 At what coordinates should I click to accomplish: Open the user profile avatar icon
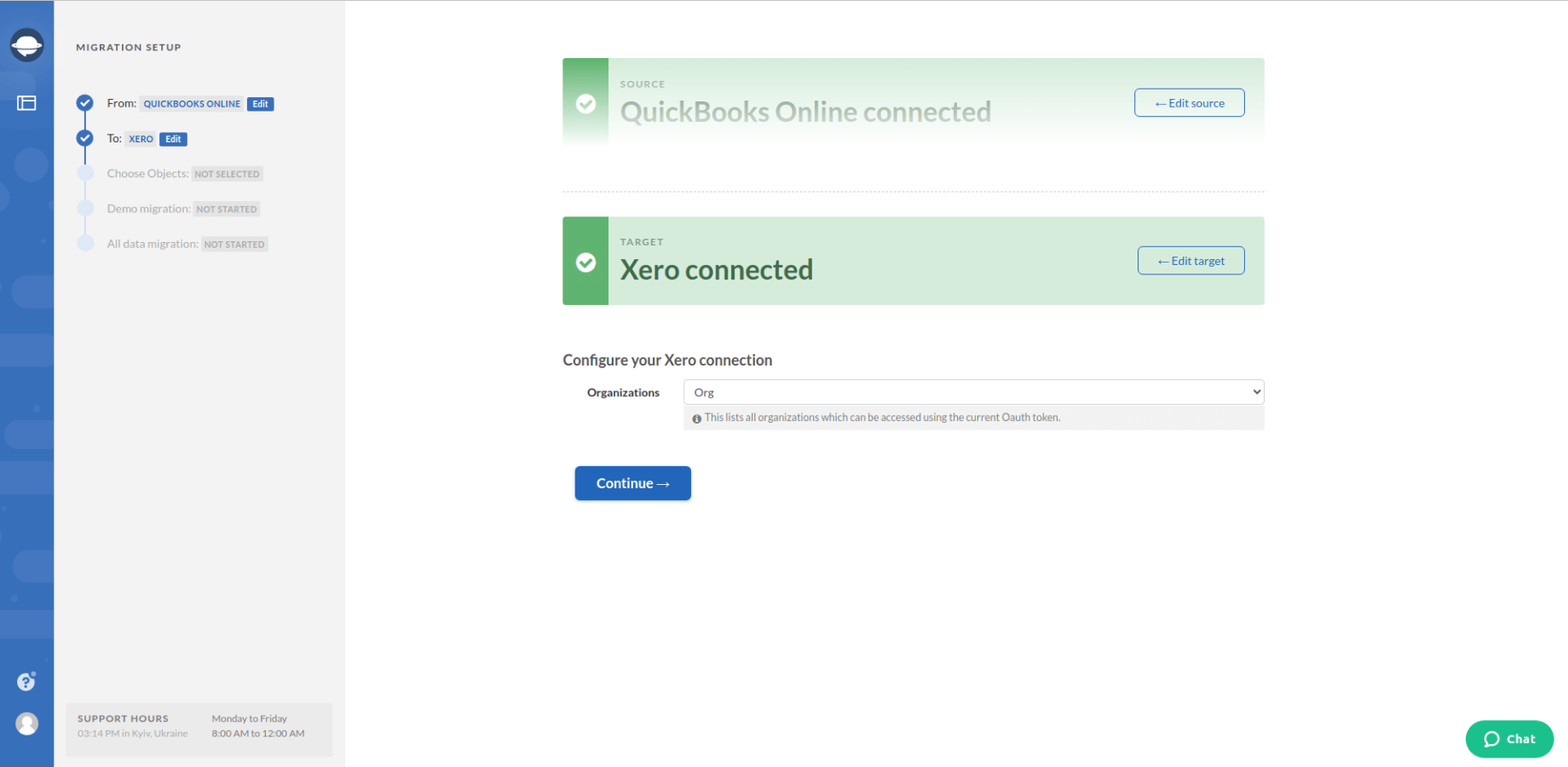click(x=26, y=724)
